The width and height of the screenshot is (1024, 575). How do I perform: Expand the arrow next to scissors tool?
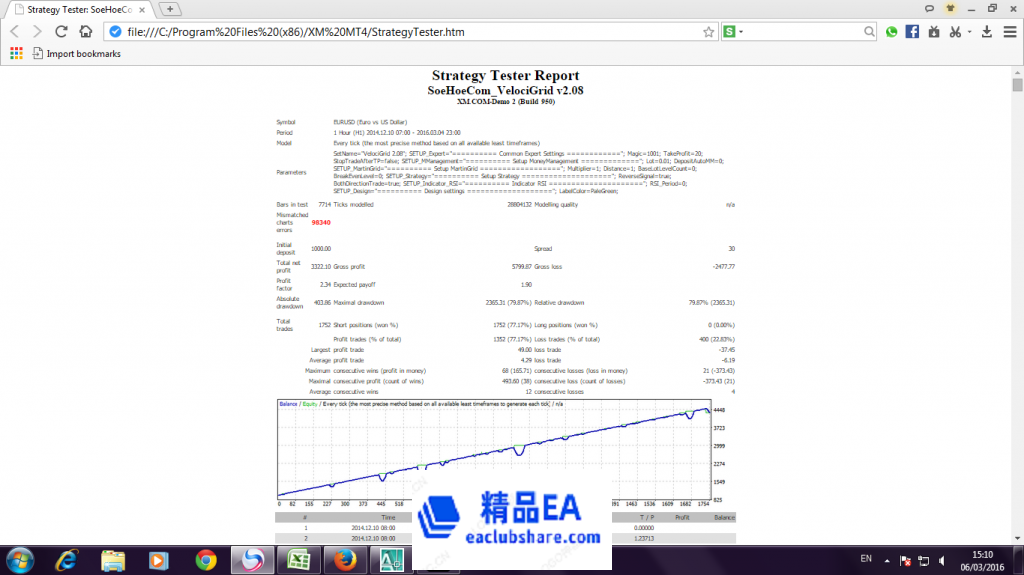968,32
